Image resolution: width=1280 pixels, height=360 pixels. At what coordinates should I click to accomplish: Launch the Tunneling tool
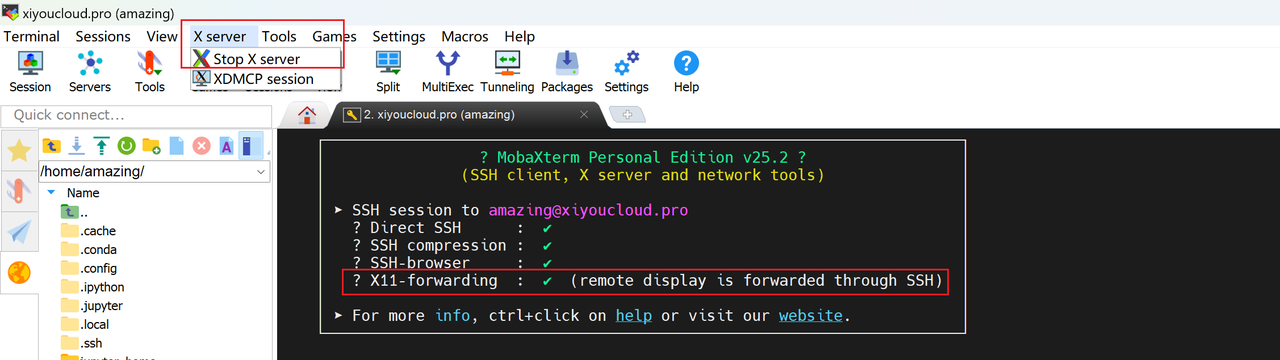click(x=507, y=71)
